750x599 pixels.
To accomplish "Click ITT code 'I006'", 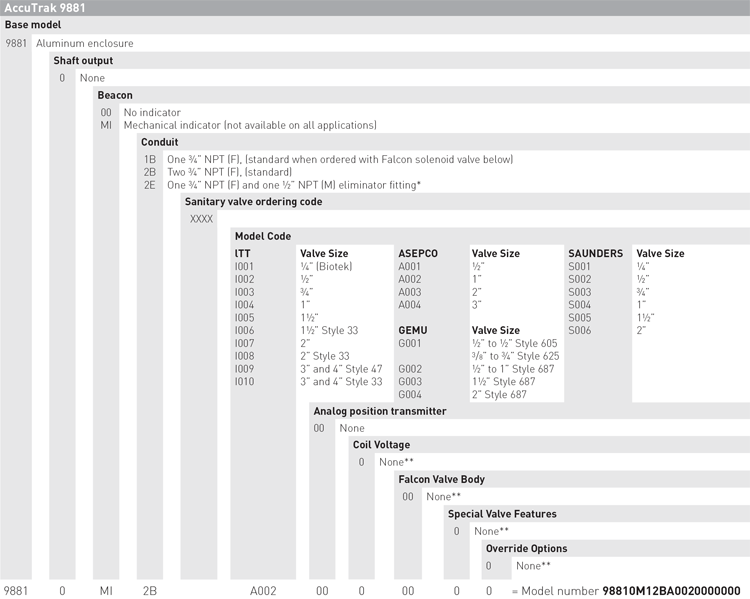I will [x=244, y=331].
